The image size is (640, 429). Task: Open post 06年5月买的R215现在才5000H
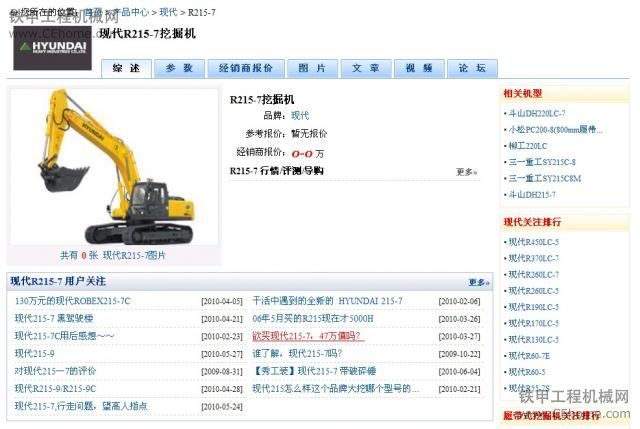coord(313,318)
